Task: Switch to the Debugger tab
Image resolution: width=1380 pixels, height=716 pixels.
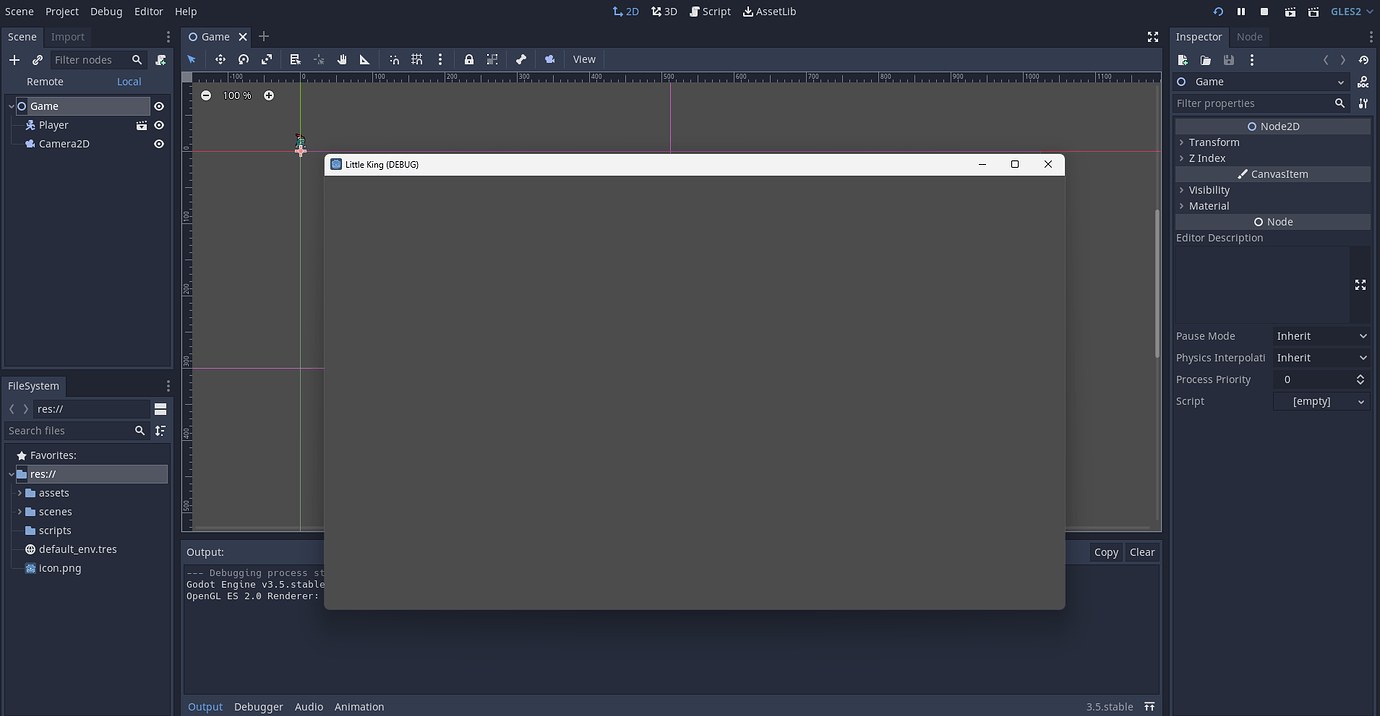Action: point(258,706)
